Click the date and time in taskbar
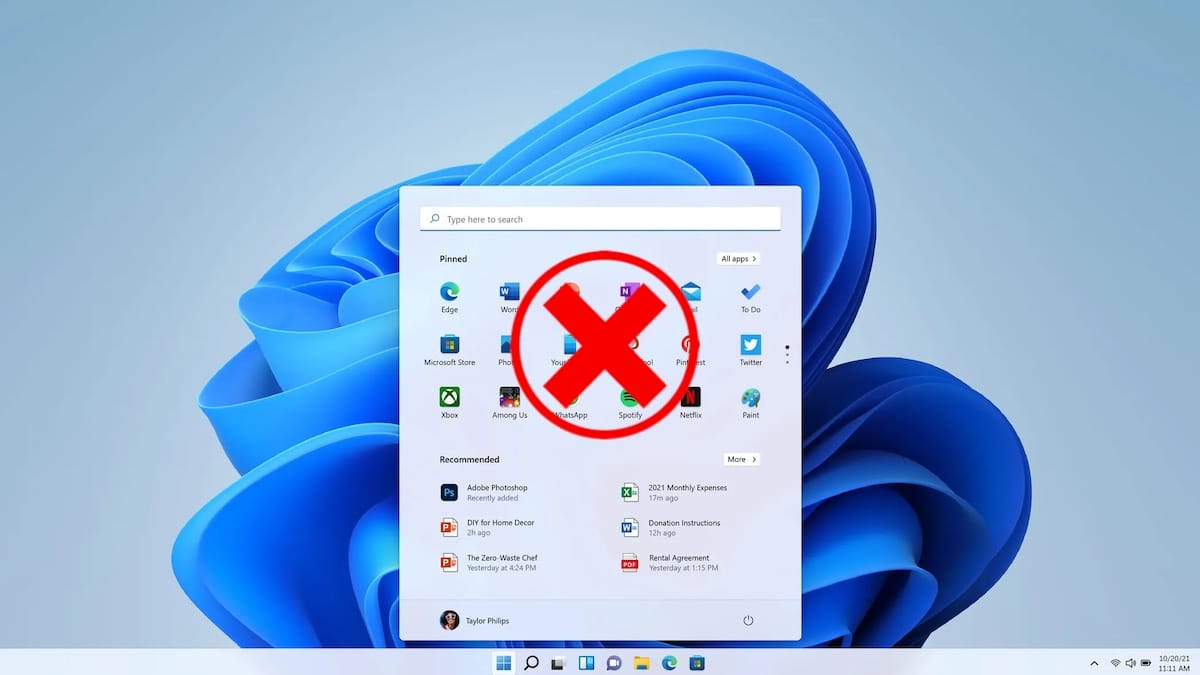The image size is (1200, 675). 1173,663
